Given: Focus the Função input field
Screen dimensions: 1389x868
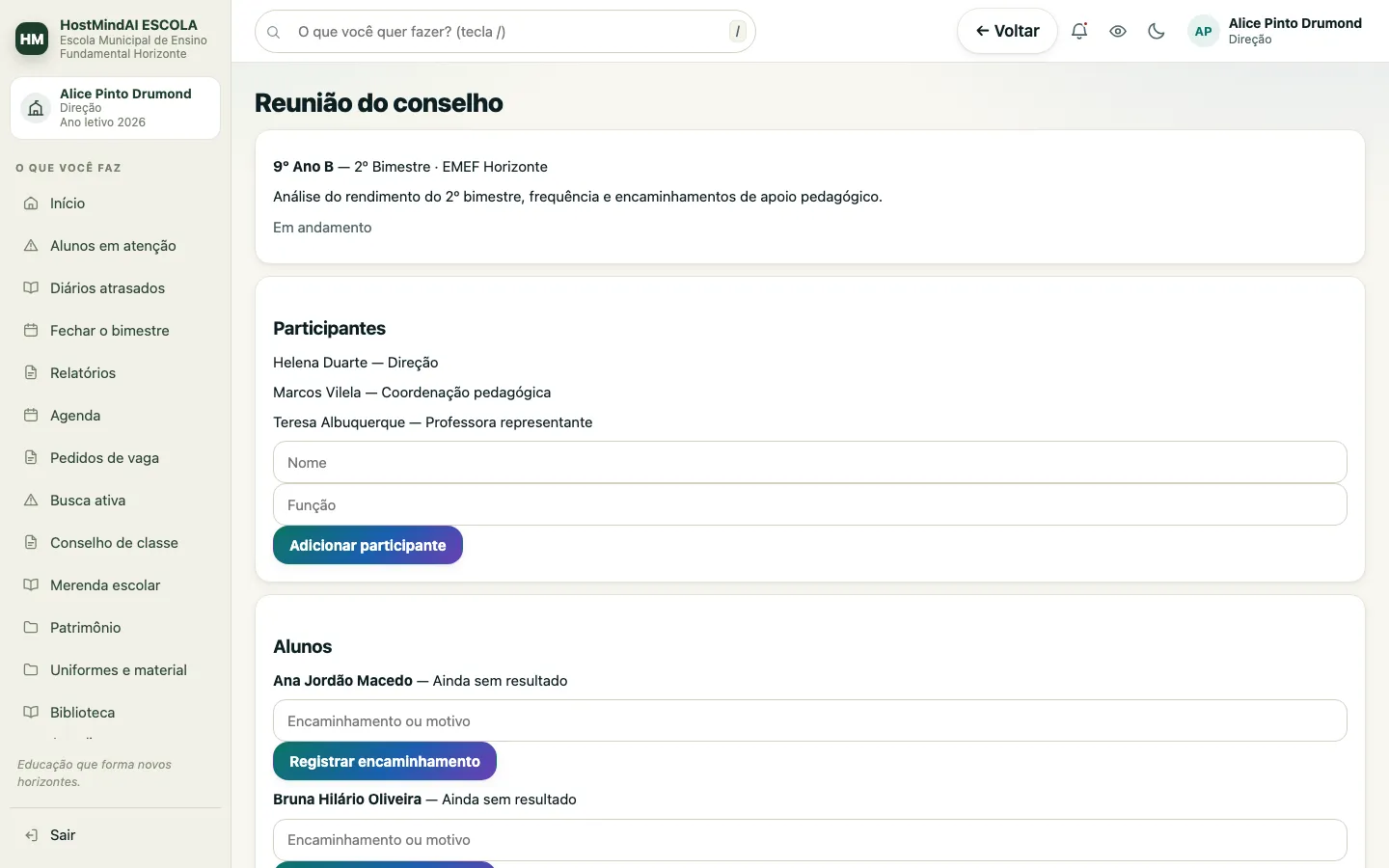Looking at the screenshot, I should (809, 504).
